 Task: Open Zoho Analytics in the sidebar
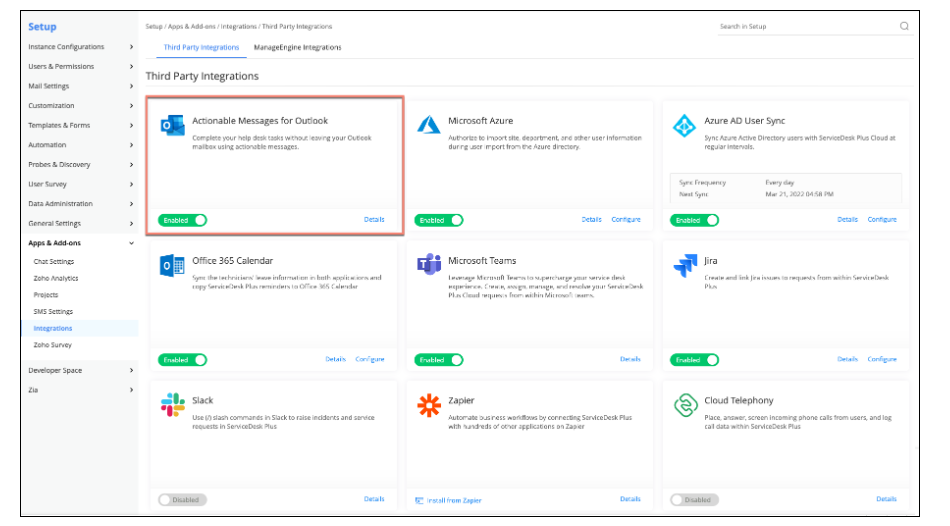[x=56, y=278]
